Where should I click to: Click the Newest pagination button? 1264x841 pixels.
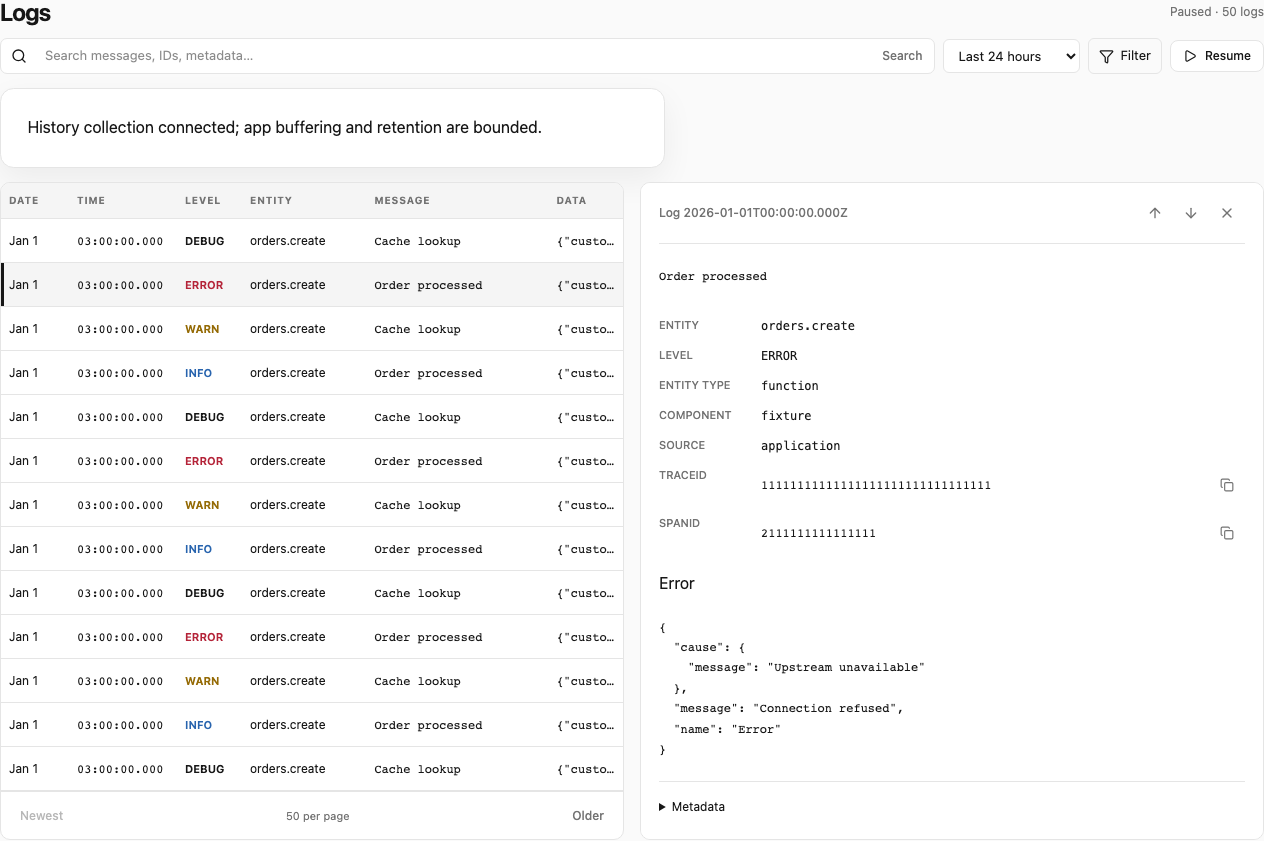[42, 816]
